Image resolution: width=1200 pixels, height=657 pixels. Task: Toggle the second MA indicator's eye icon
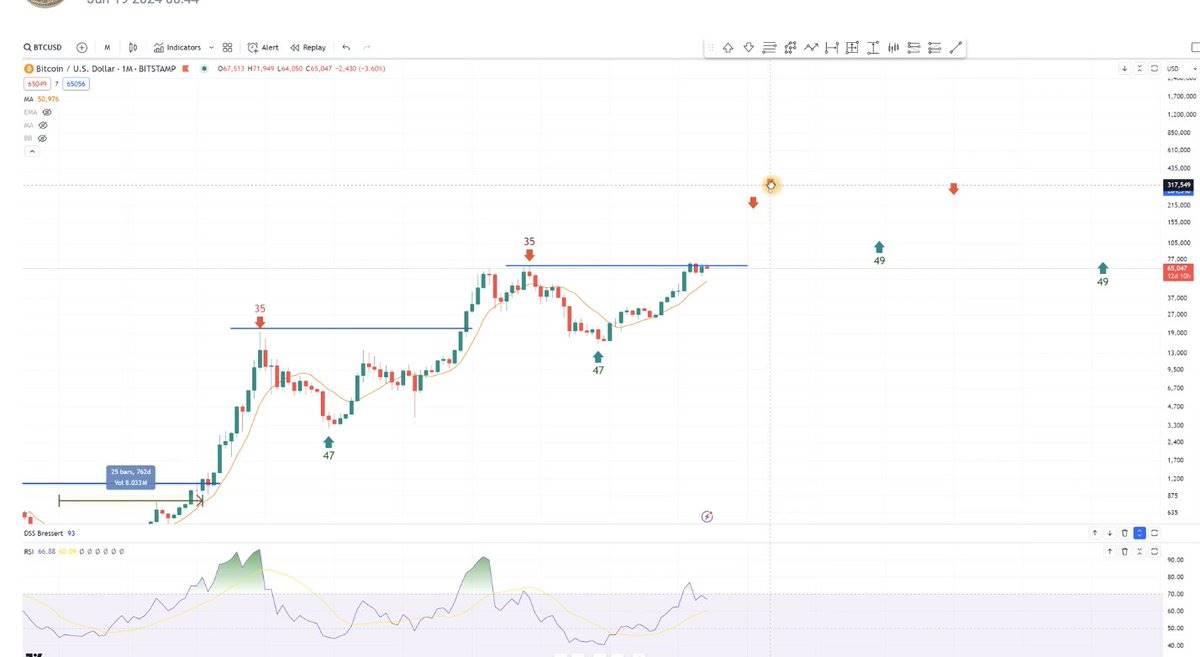click(x=42, y=125)
